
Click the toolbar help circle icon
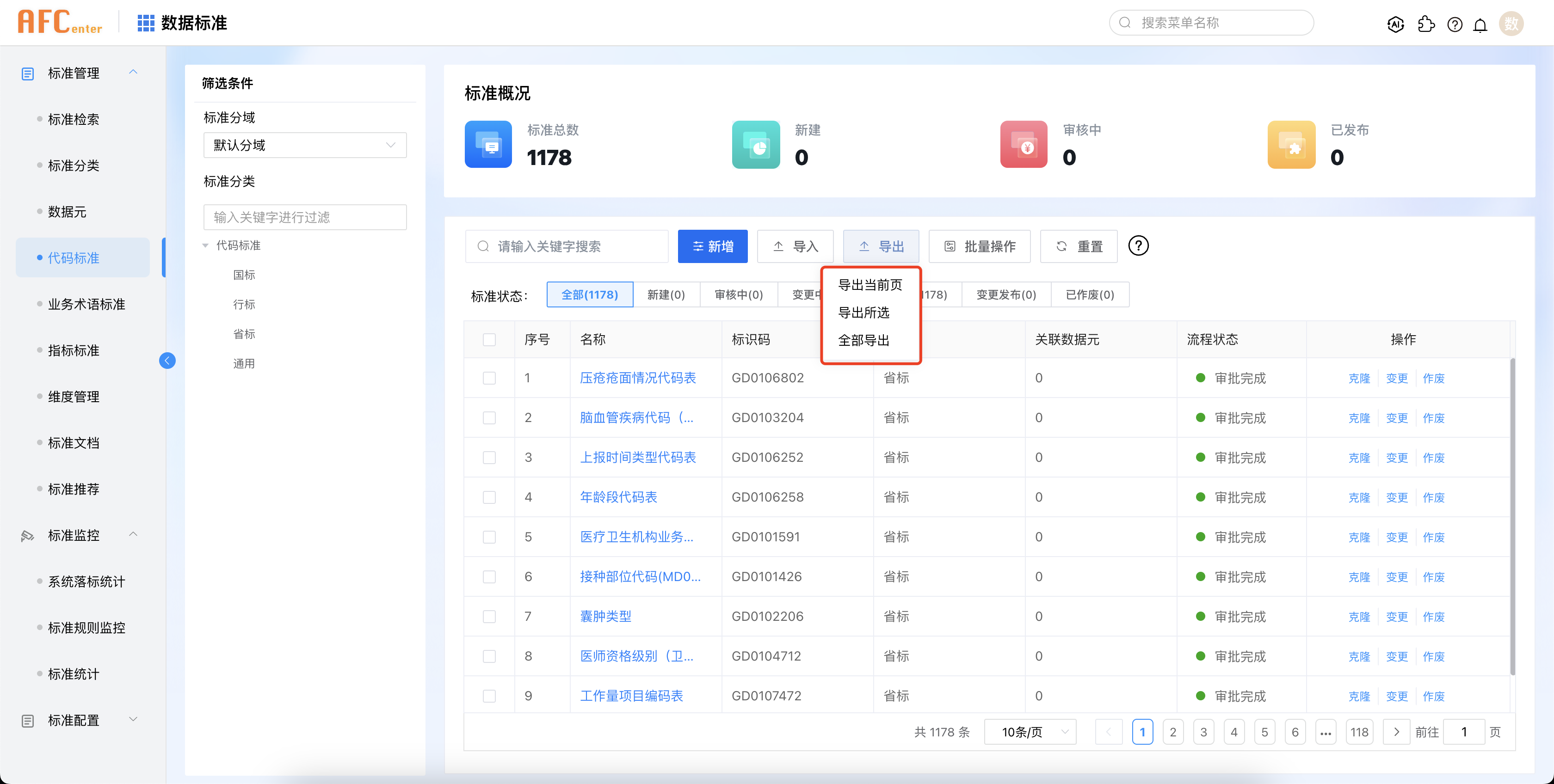(x=1138, y=245)
